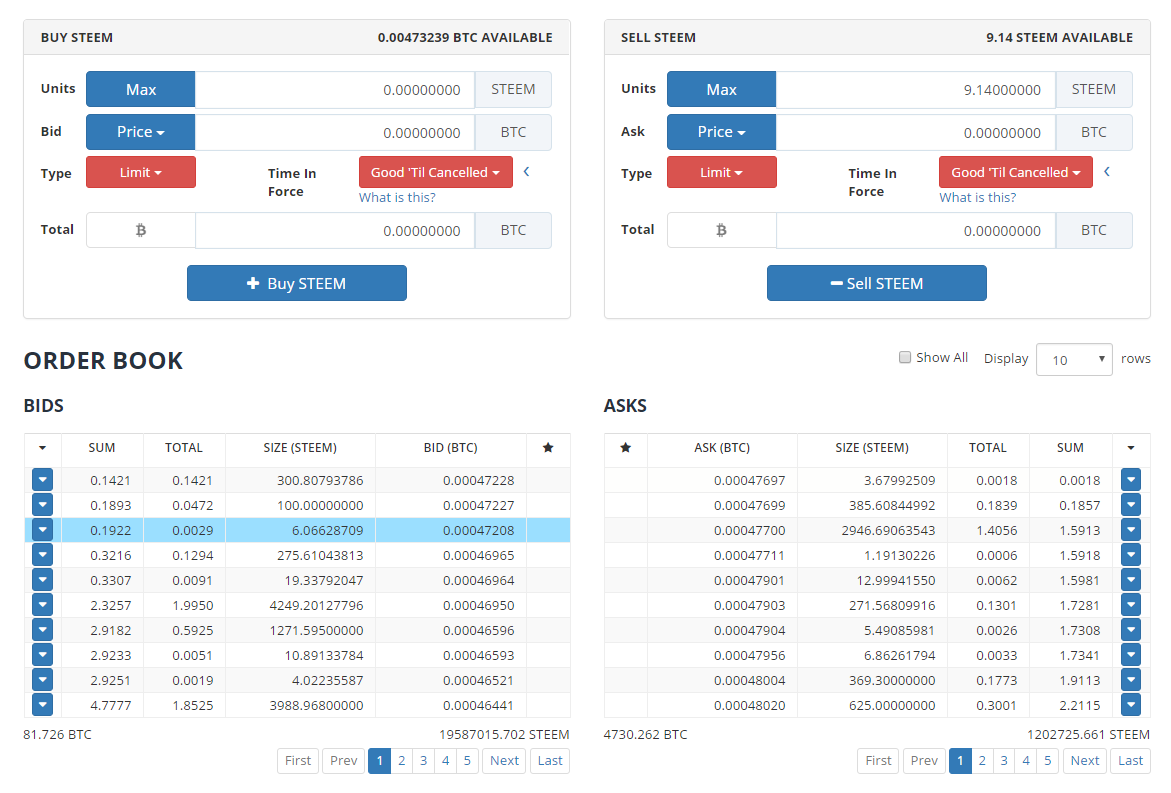Select bid size 4249.20127796 cell
This screenshot has width=1171, height=793.
click(x=300, y=605)
